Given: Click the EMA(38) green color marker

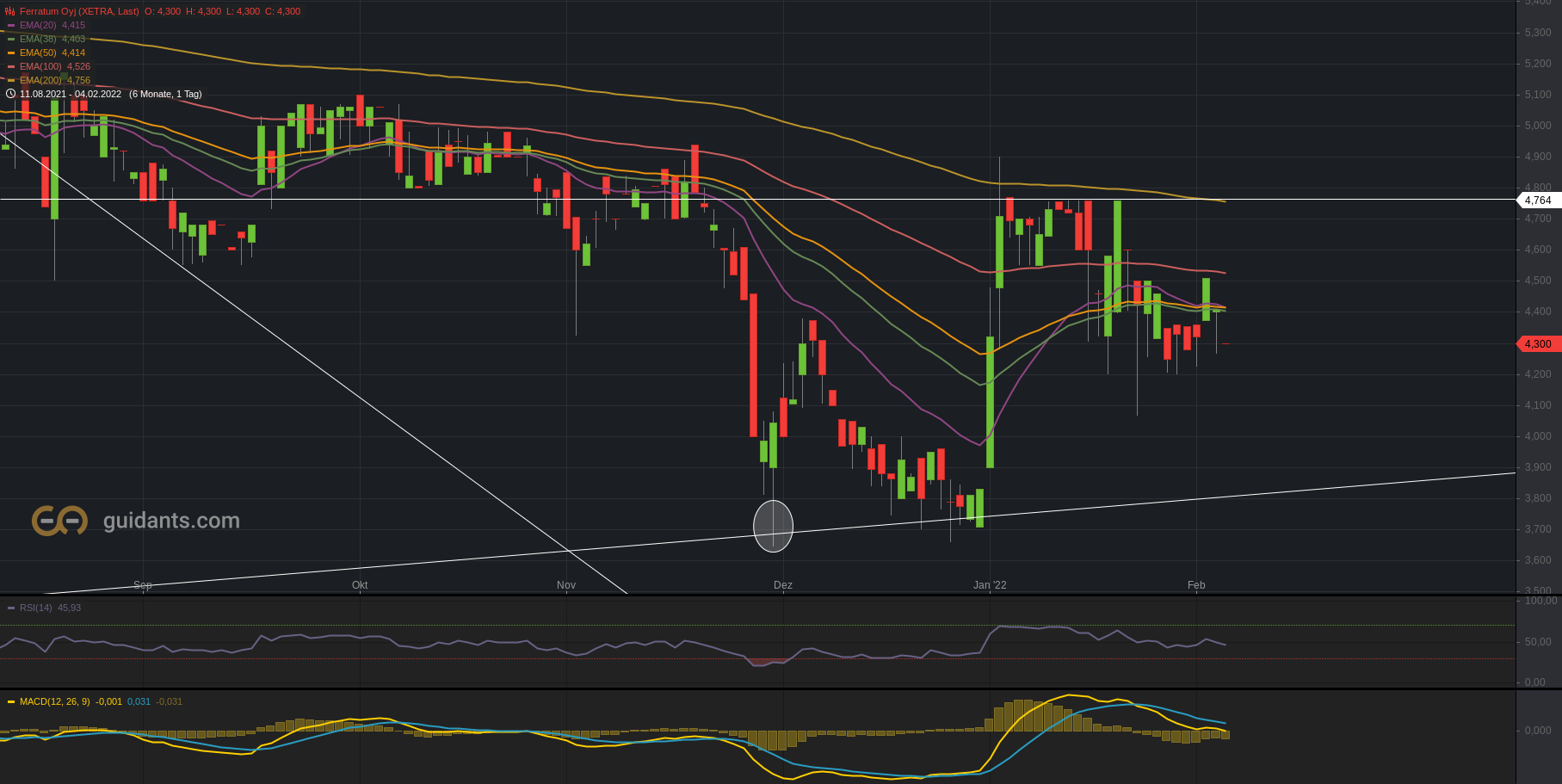Looking at the screenshot, I should pos(11,40).
